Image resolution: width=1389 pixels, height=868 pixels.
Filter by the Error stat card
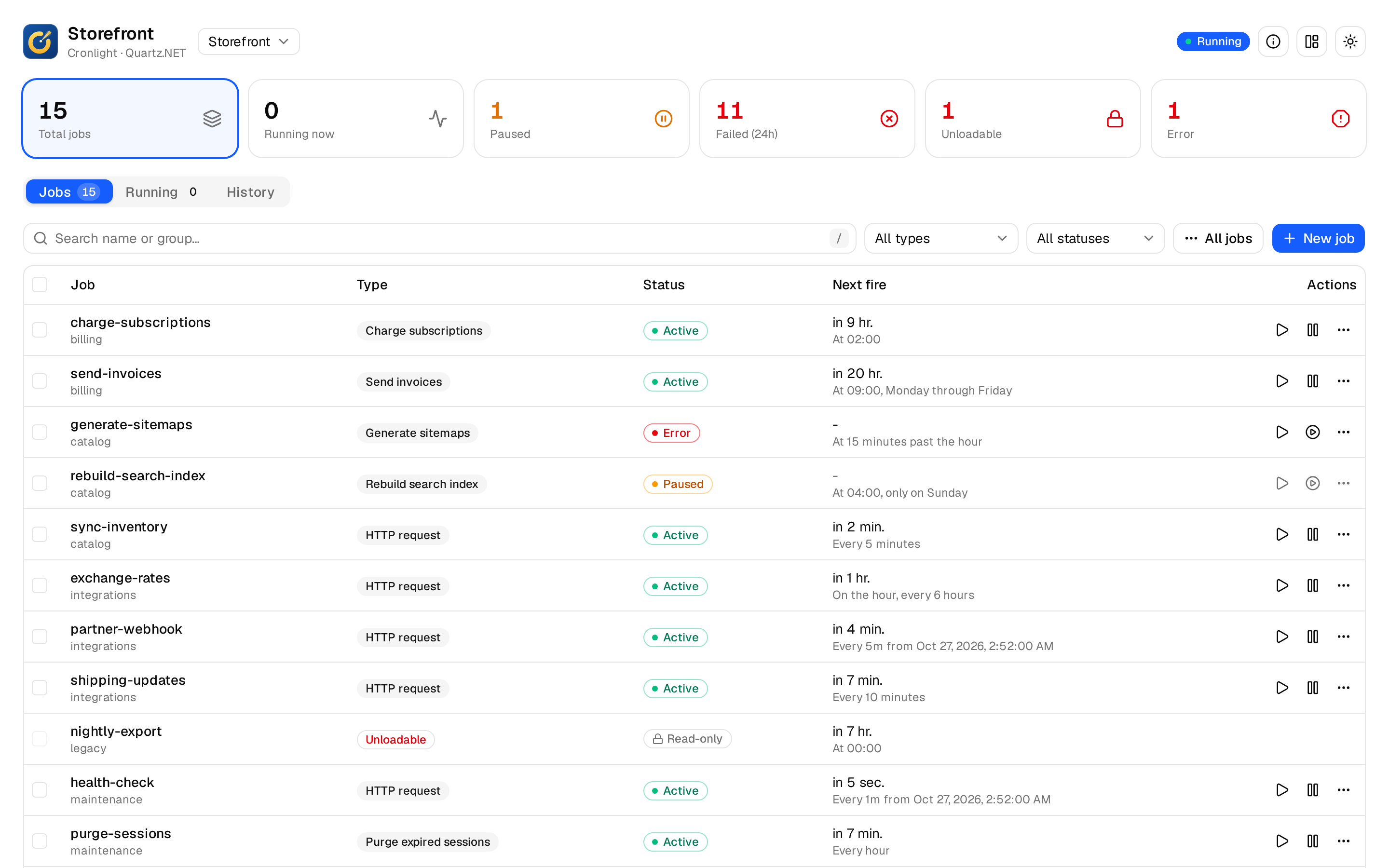coord(1258,119)
